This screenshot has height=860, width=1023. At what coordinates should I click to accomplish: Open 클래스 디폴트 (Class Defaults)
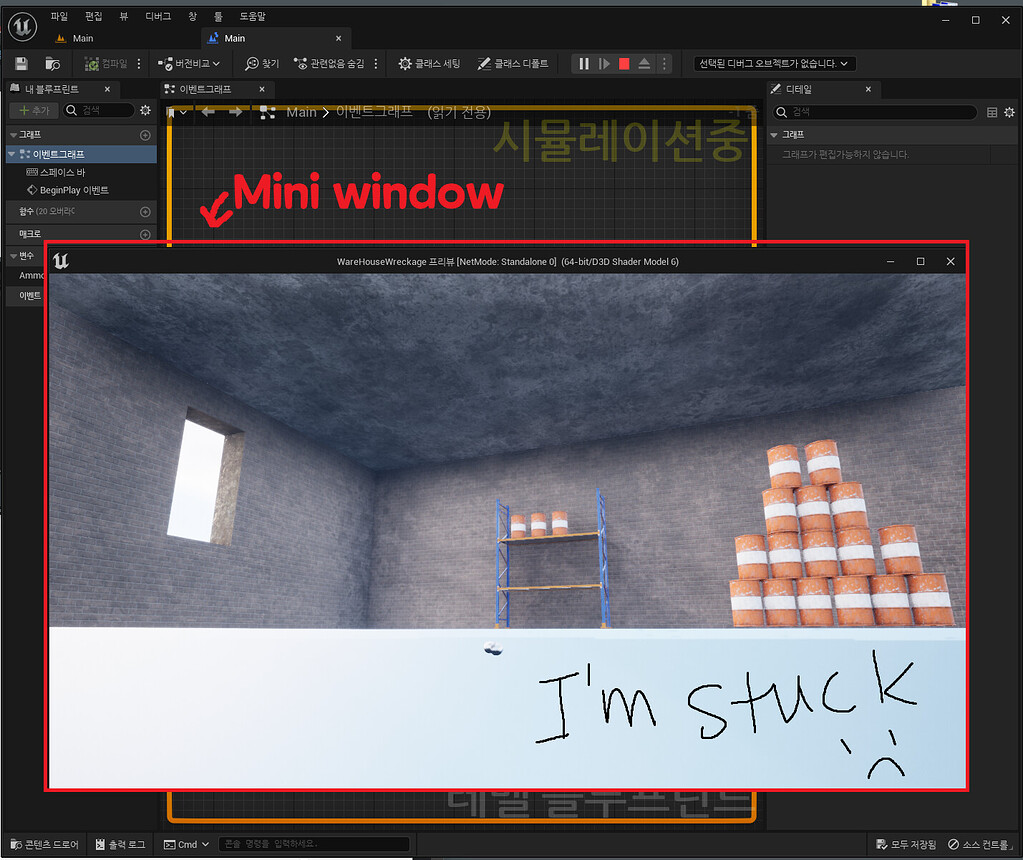pyautogui.click(x=513, y=63)
